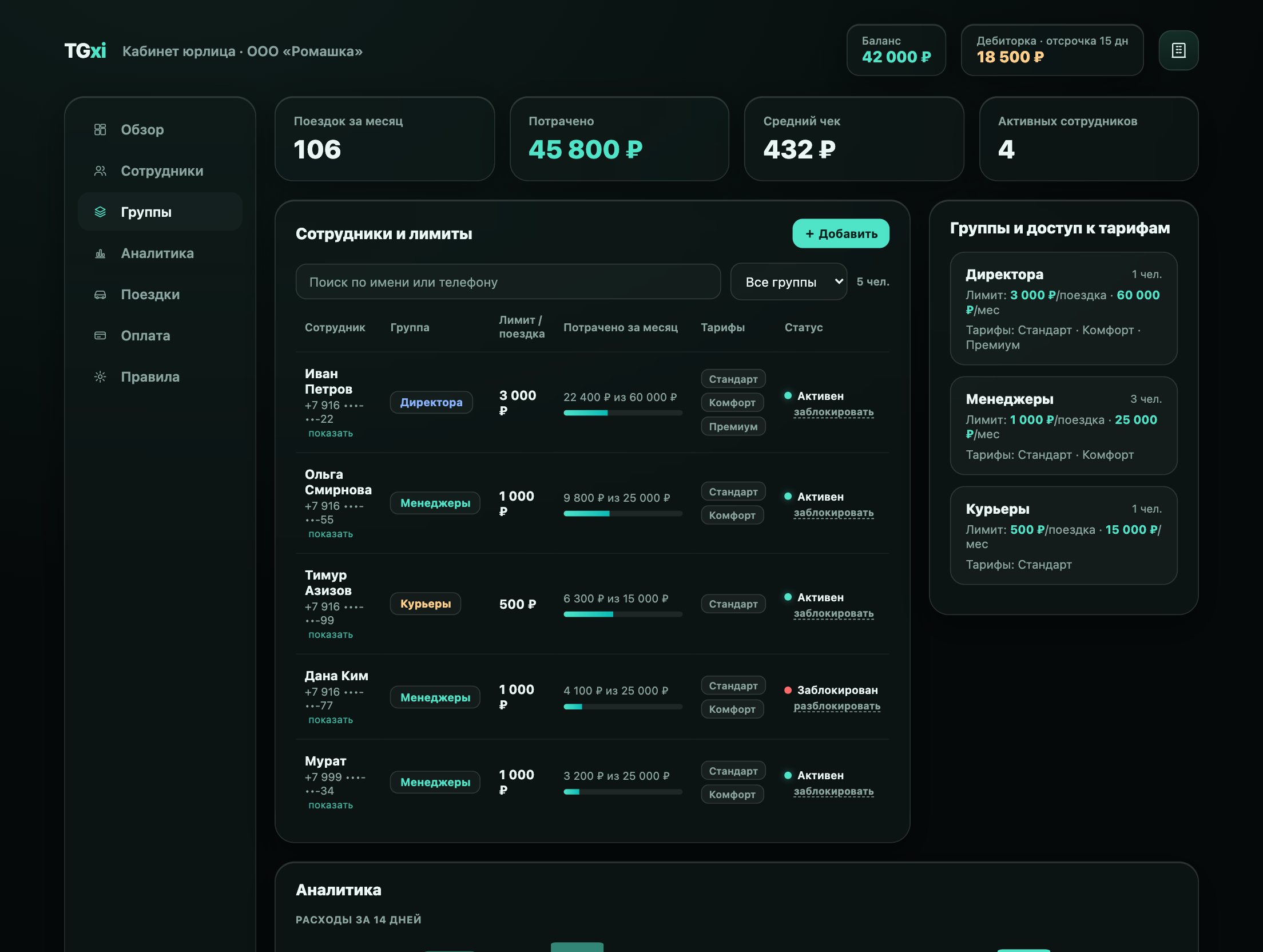
Task: Click Комфорт tariff chip for Иван Петров
Action: pos(732,403)
